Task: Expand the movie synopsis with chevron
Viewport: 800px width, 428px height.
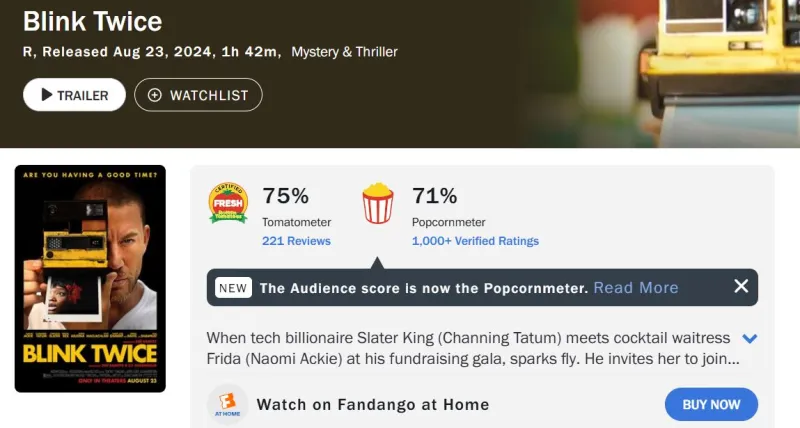Action: 750,339
